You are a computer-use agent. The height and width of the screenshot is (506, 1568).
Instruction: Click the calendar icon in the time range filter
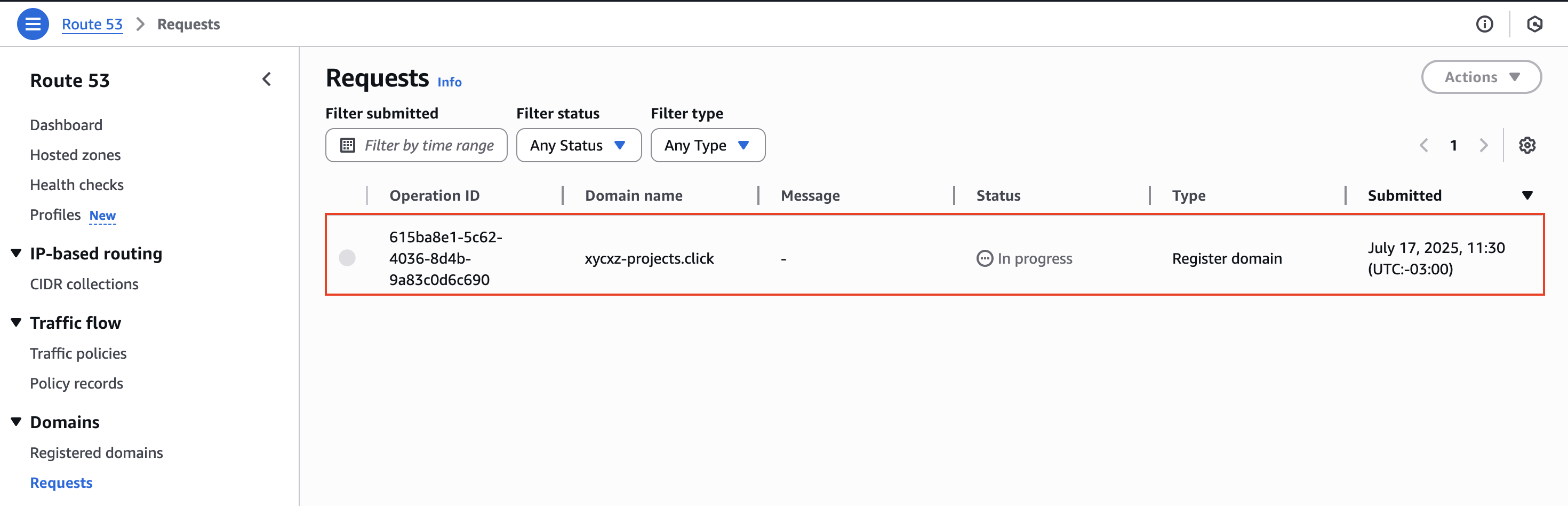pyautogui.click(x=347, y=145)
